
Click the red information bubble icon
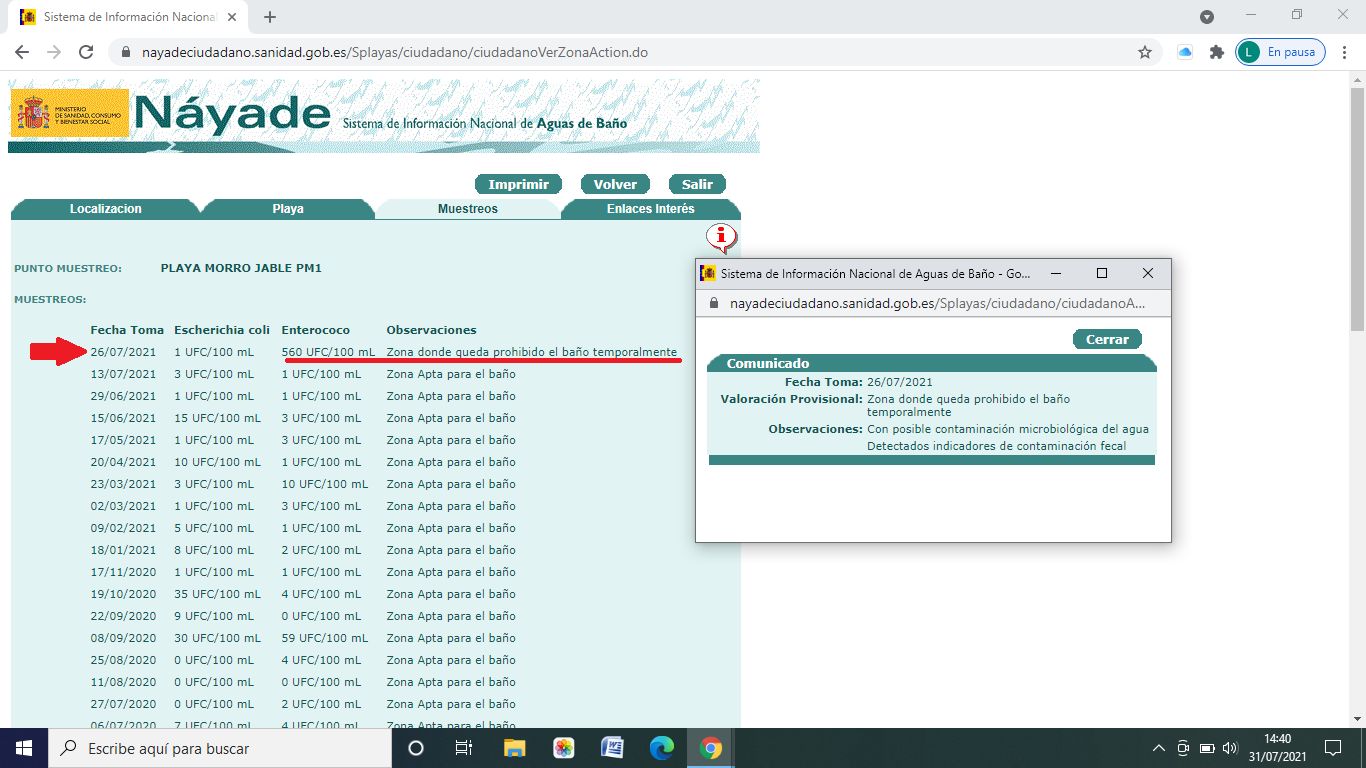pos(722,238)
